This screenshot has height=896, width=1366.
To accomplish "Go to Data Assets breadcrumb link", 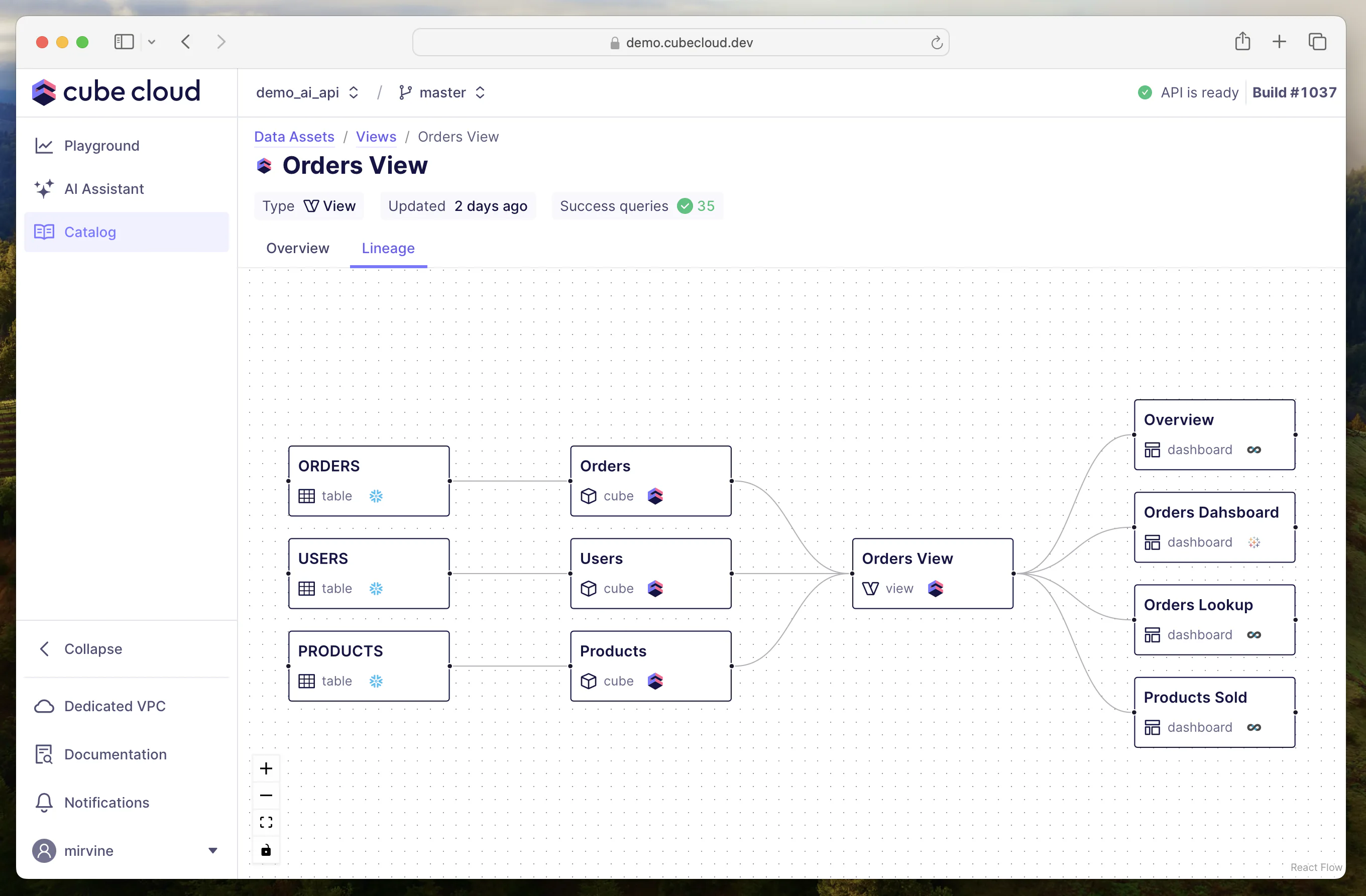I will (294, 137).
